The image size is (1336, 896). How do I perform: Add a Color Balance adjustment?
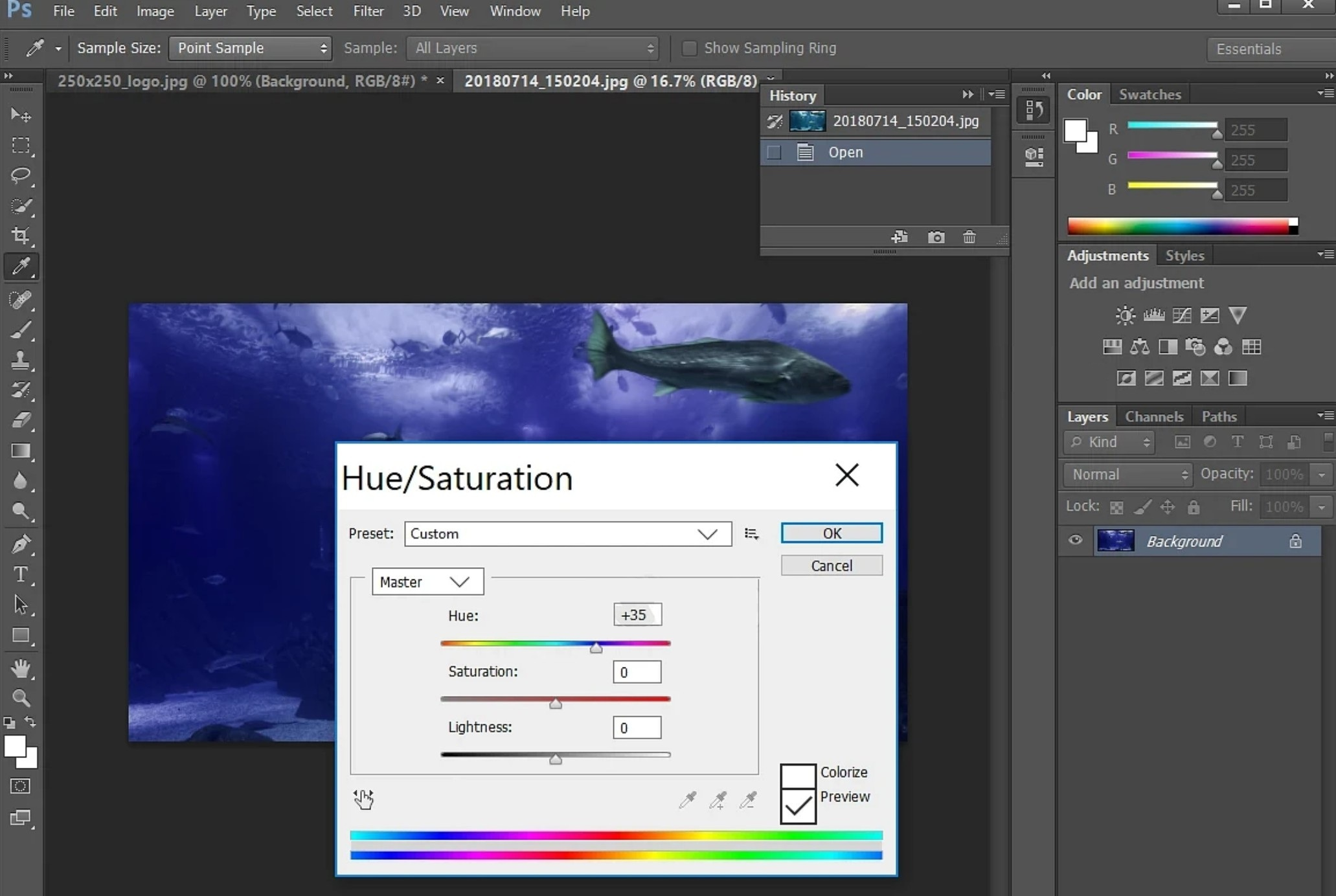pyautogui.click(x=1140, y=347)
